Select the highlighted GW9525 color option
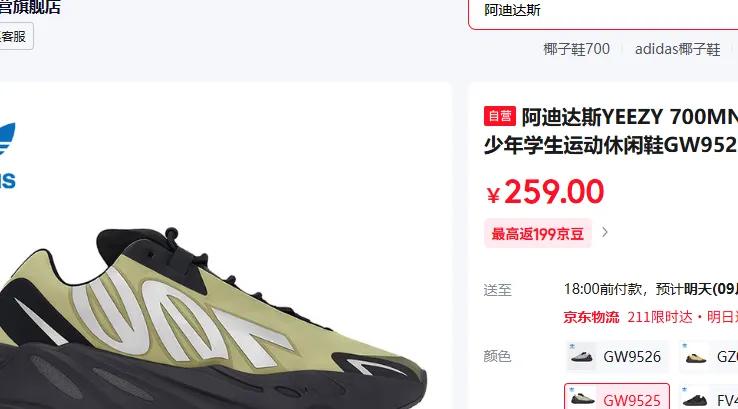The image size is (738, 409). (617, 397)
